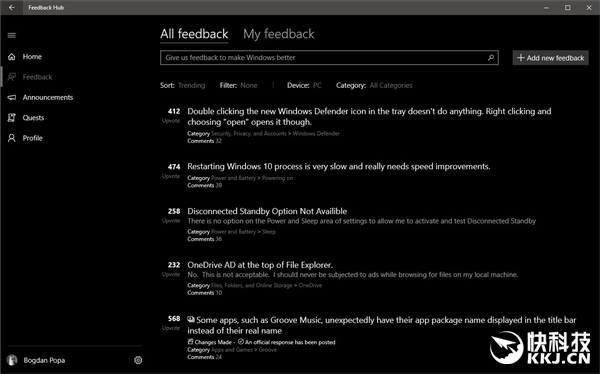
Task: Click the feedback search input field
Action: pos(329,58)
